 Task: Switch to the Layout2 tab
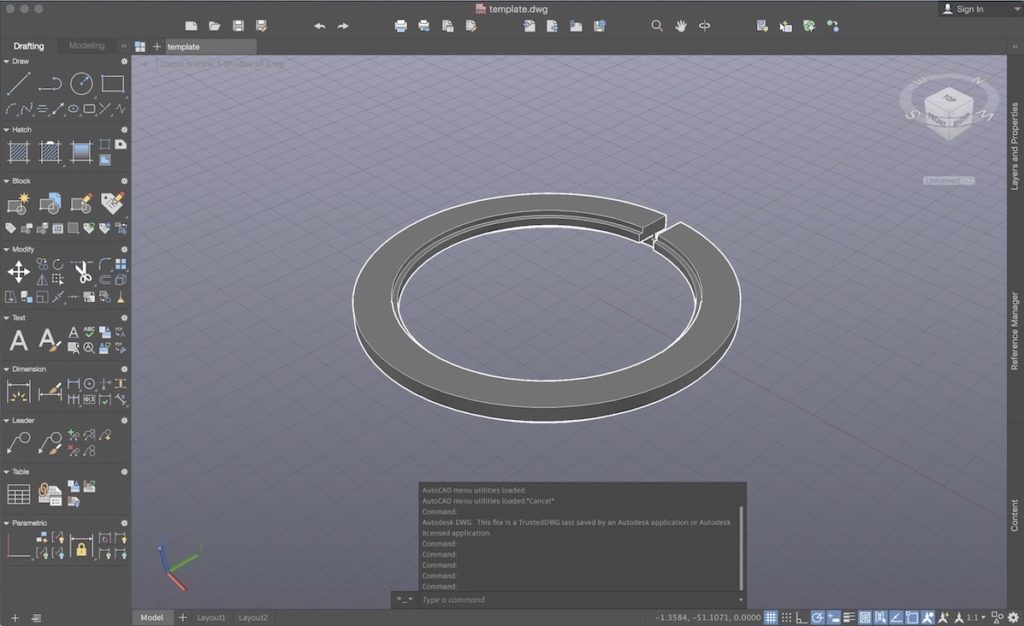pos(253,618)
